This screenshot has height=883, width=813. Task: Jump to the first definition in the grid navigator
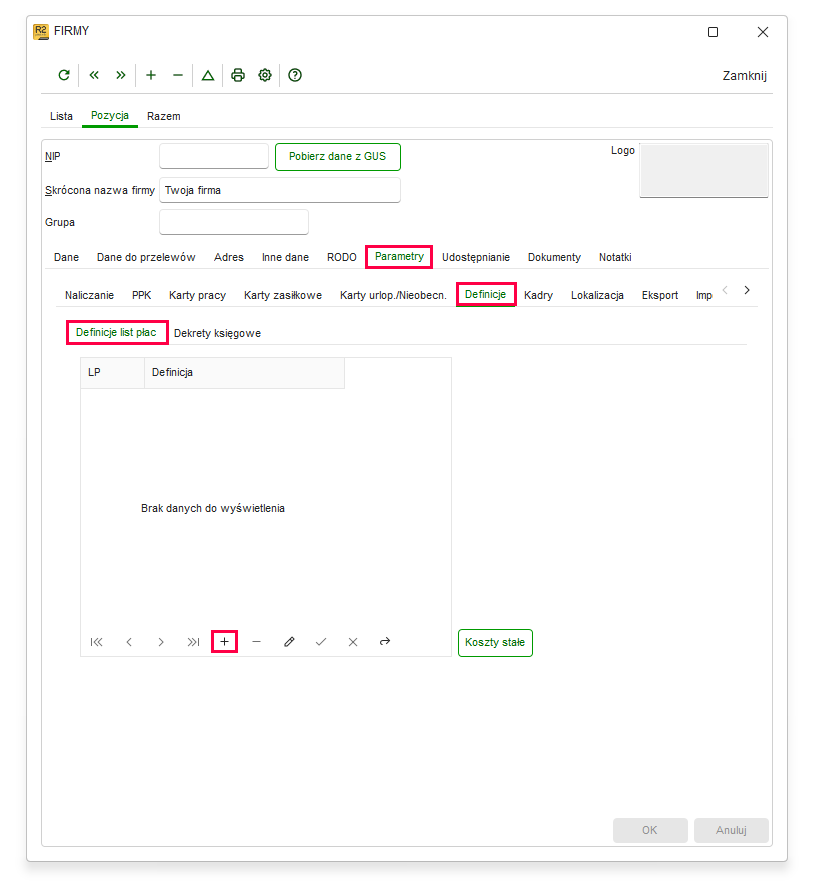(x=96, y=642)
